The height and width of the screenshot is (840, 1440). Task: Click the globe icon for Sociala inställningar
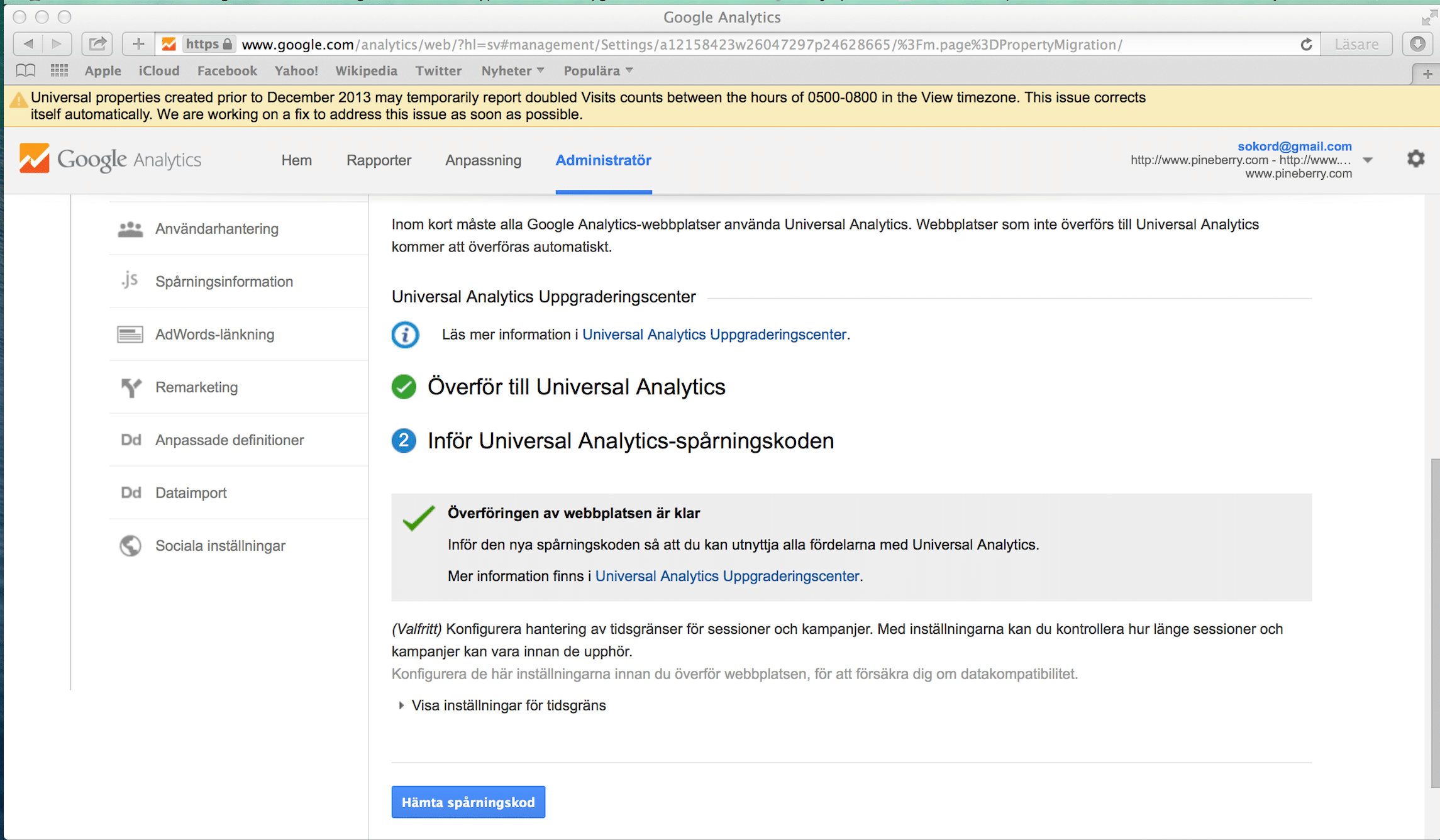coord(130,546)
